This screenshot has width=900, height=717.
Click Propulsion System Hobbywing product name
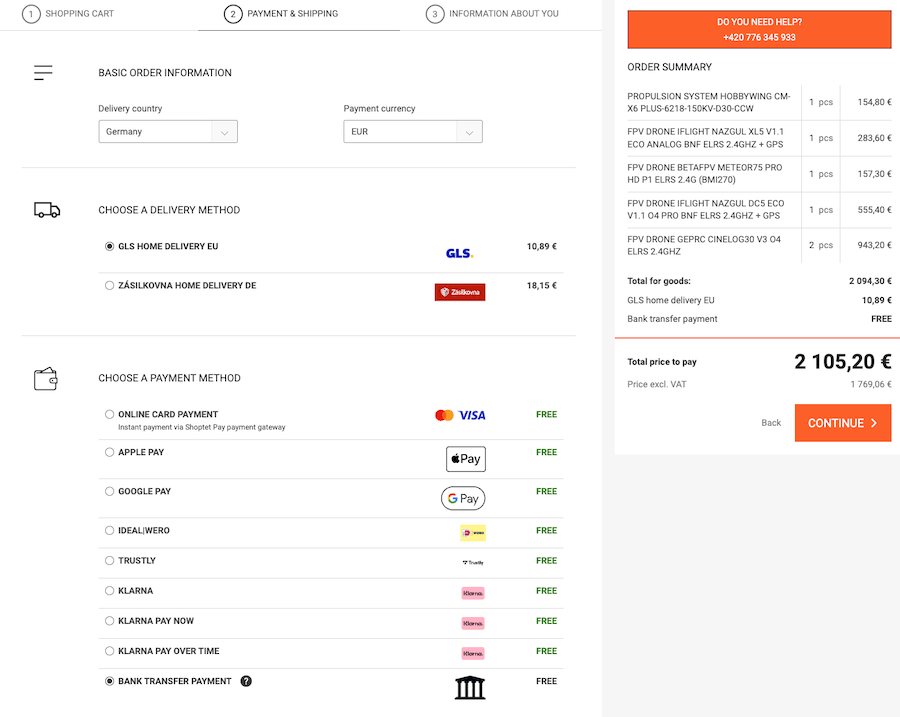(709, 102)
